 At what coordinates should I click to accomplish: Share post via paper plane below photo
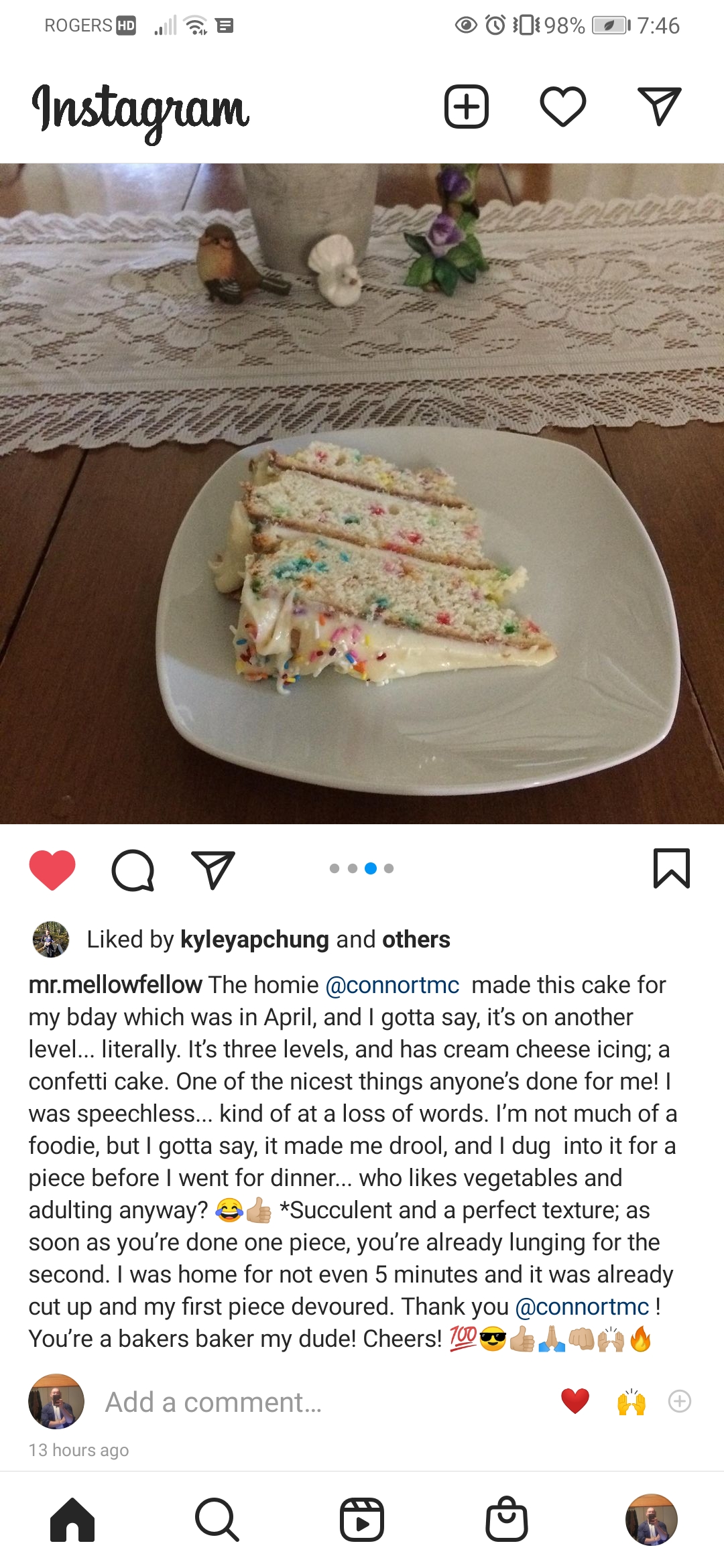point(213,870)
